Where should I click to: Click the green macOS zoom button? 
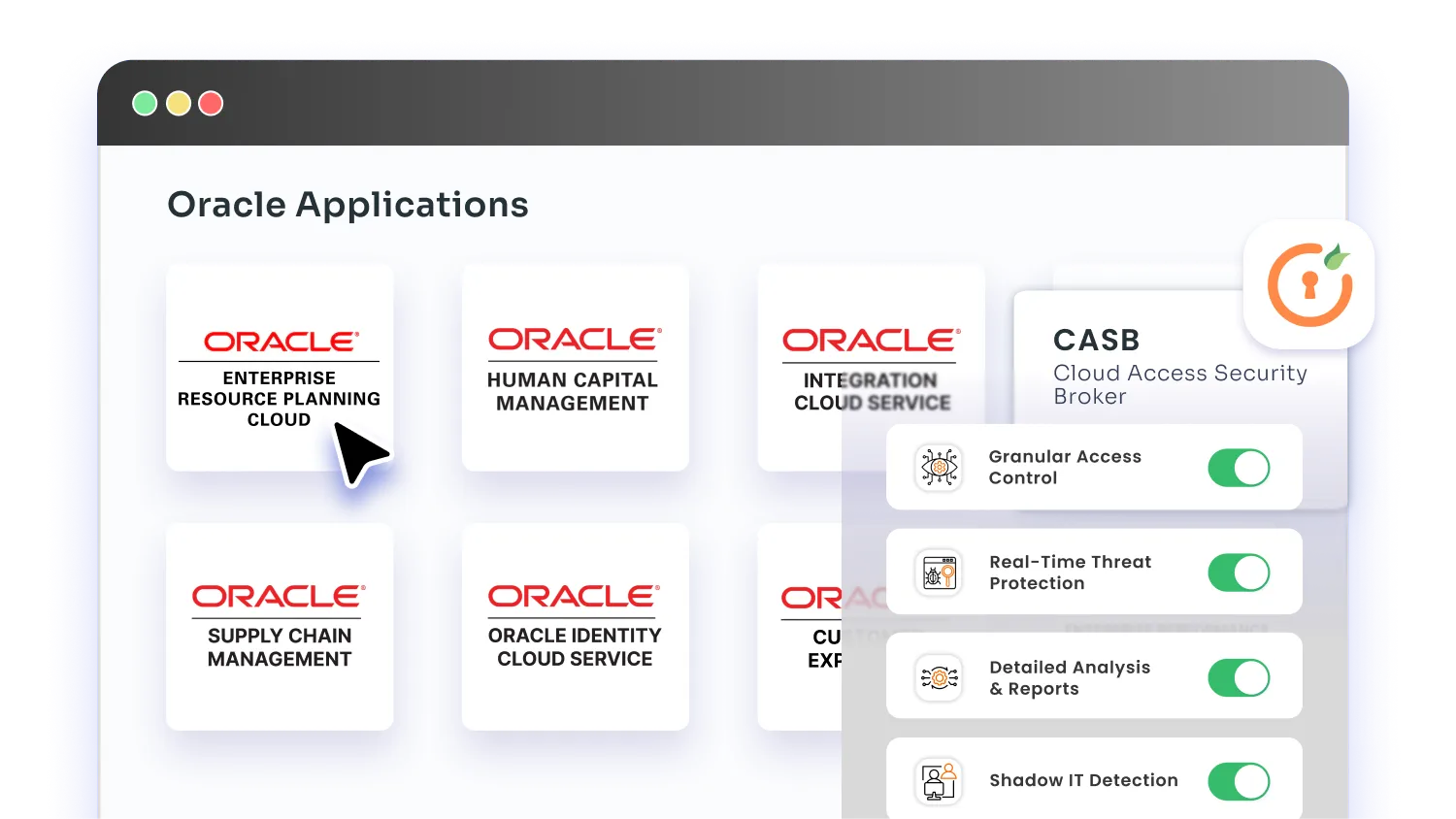pos(145,102)
